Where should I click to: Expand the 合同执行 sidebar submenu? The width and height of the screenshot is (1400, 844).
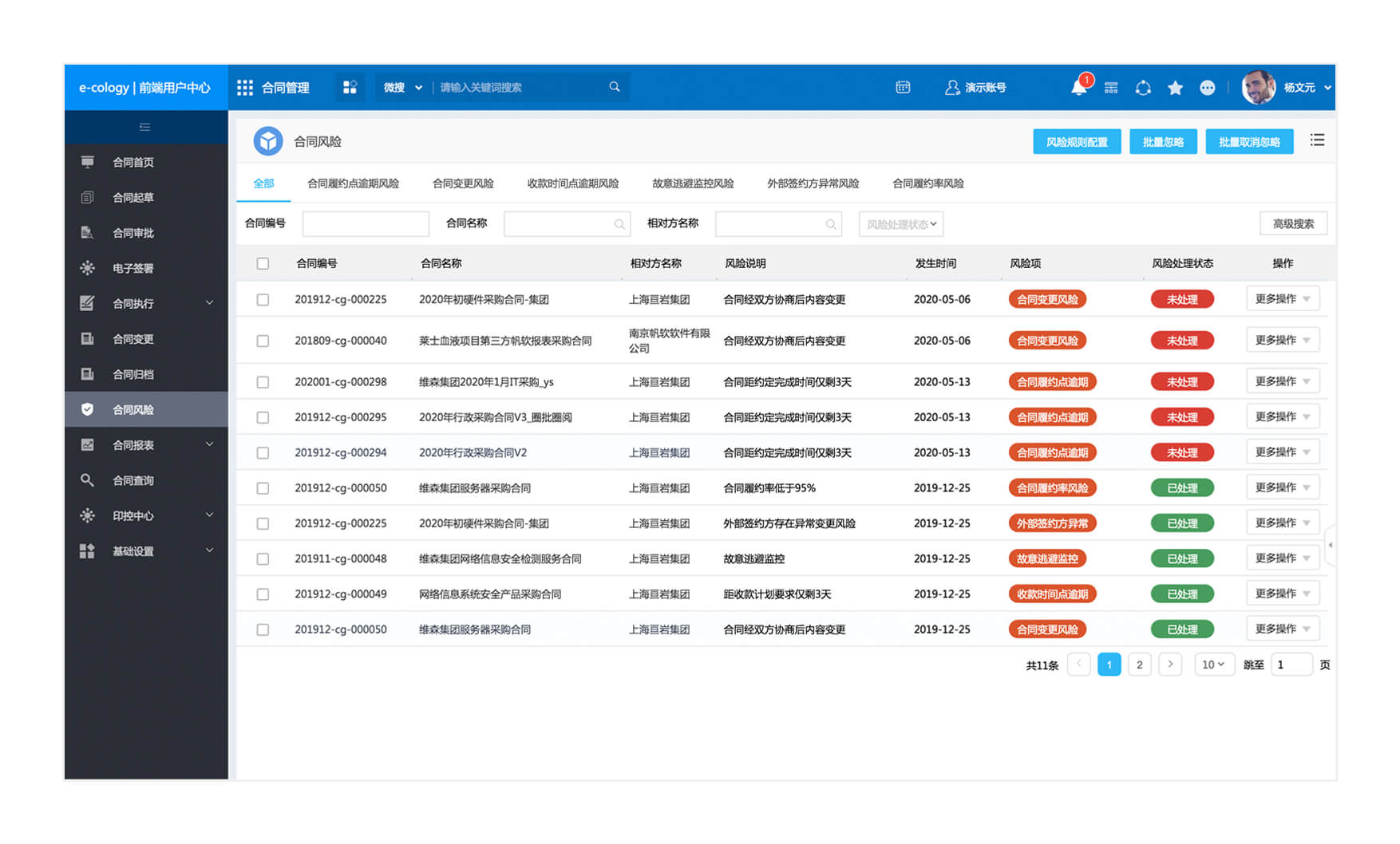(210, 302)
